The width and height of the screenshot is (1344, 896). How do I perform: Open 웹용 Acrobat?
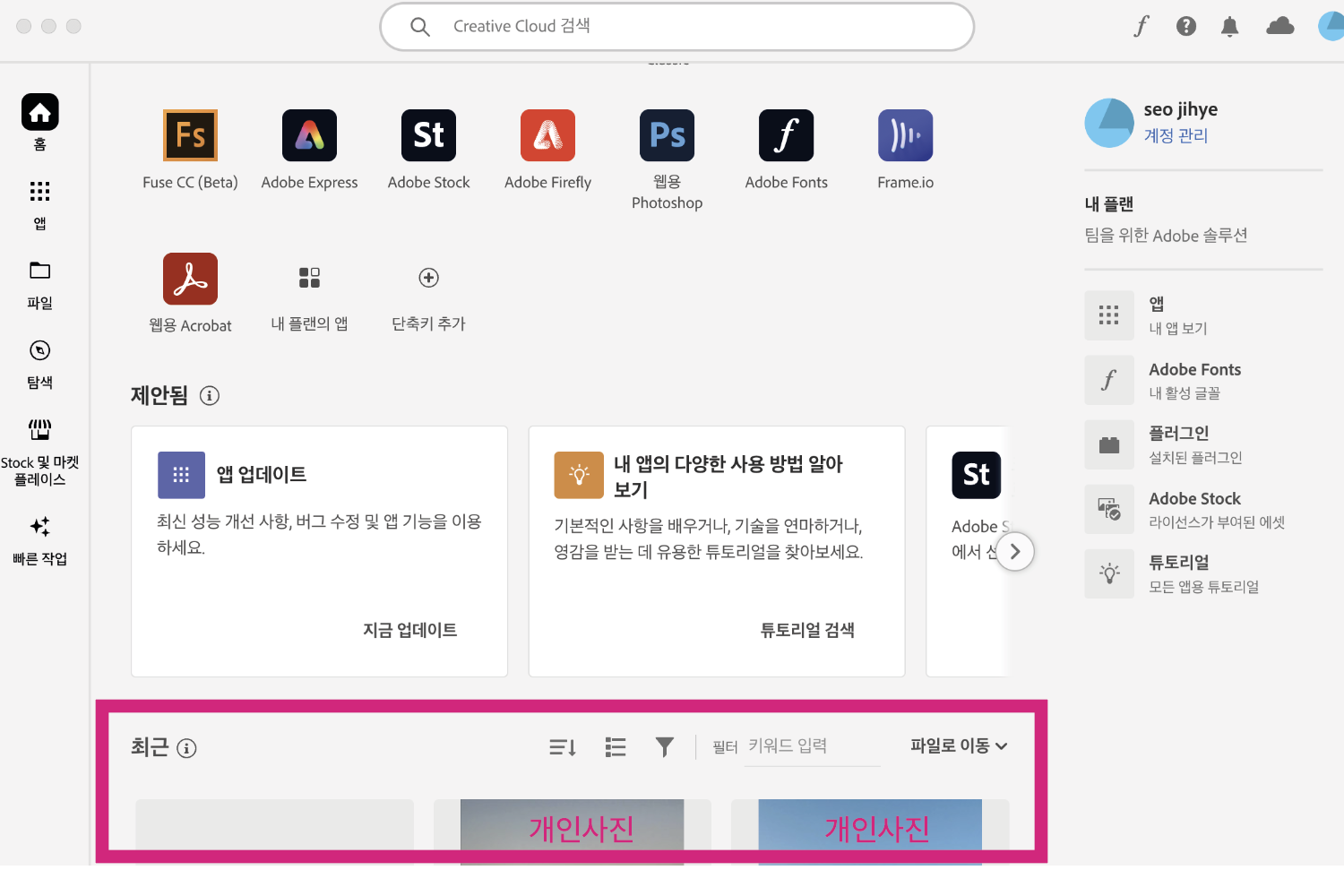point(190,279)
